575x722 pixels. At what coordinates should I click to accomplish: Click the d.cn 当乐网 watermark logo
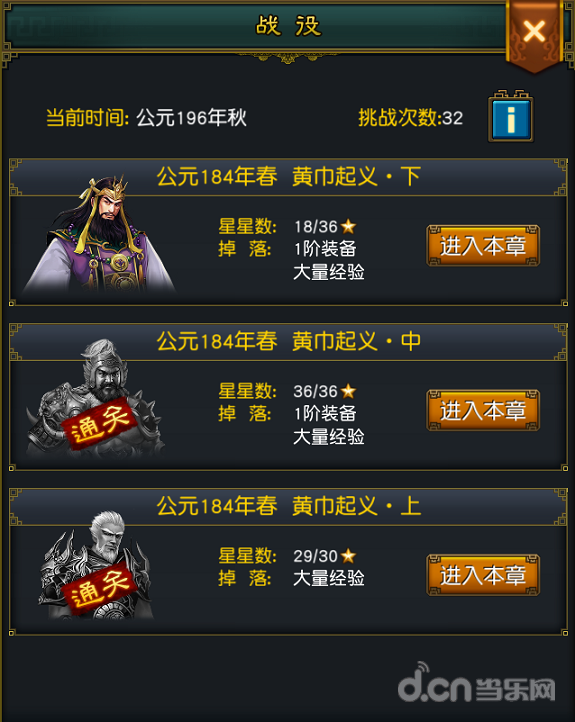pos(476,683)
